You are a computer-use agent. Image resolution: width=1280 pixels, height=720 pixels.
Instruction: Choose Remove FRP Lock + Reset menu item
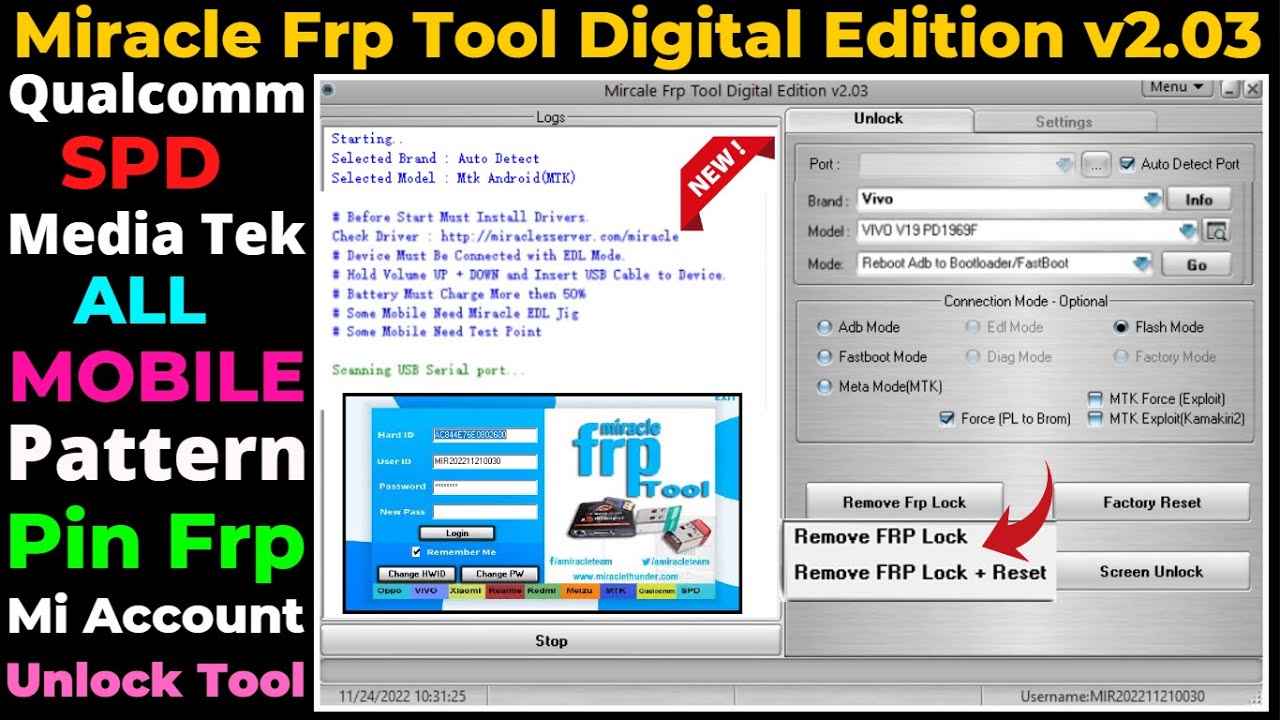(x=920, y=573)
